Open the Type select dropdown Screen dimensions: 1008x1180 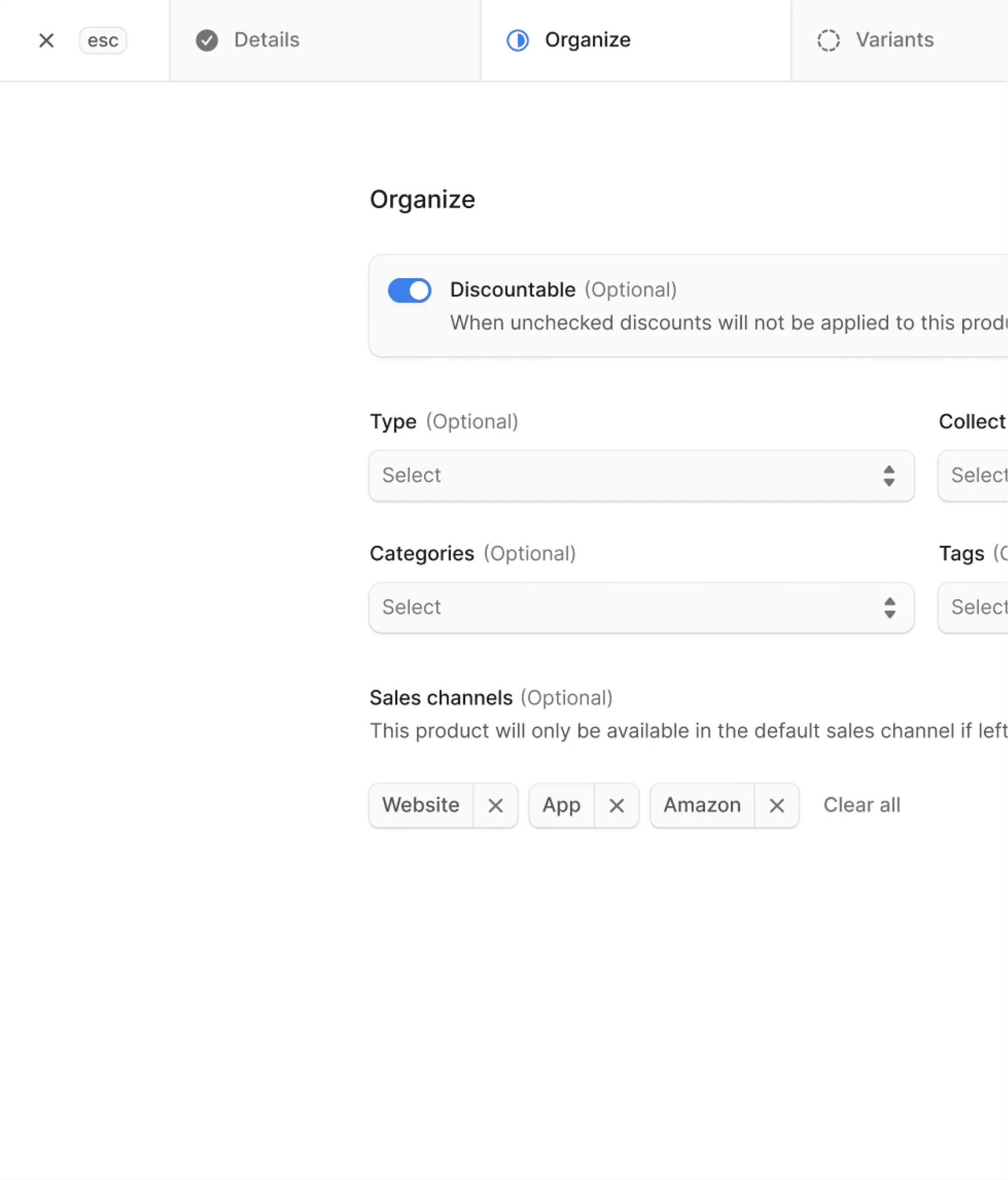(641, 476)
